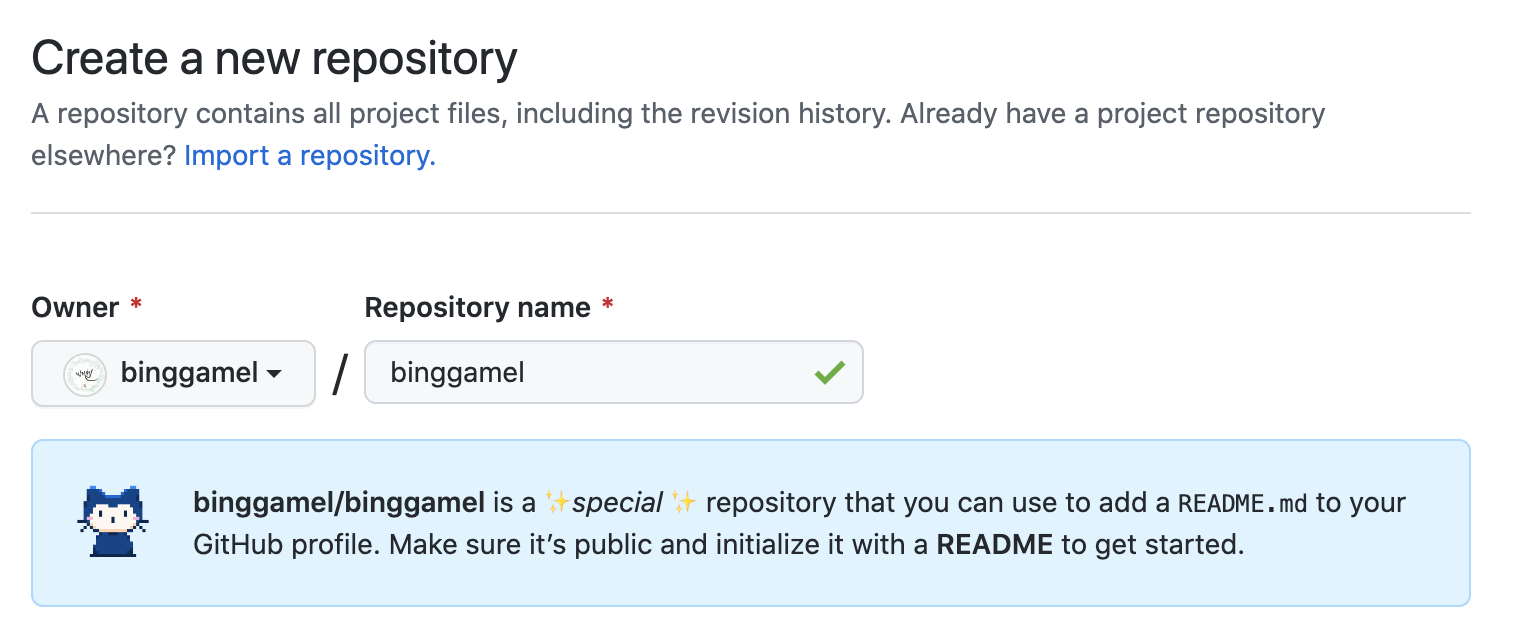Click the bold binggamel/binggamel text
Screen dimensions: 1514x626
click(339, 502)
